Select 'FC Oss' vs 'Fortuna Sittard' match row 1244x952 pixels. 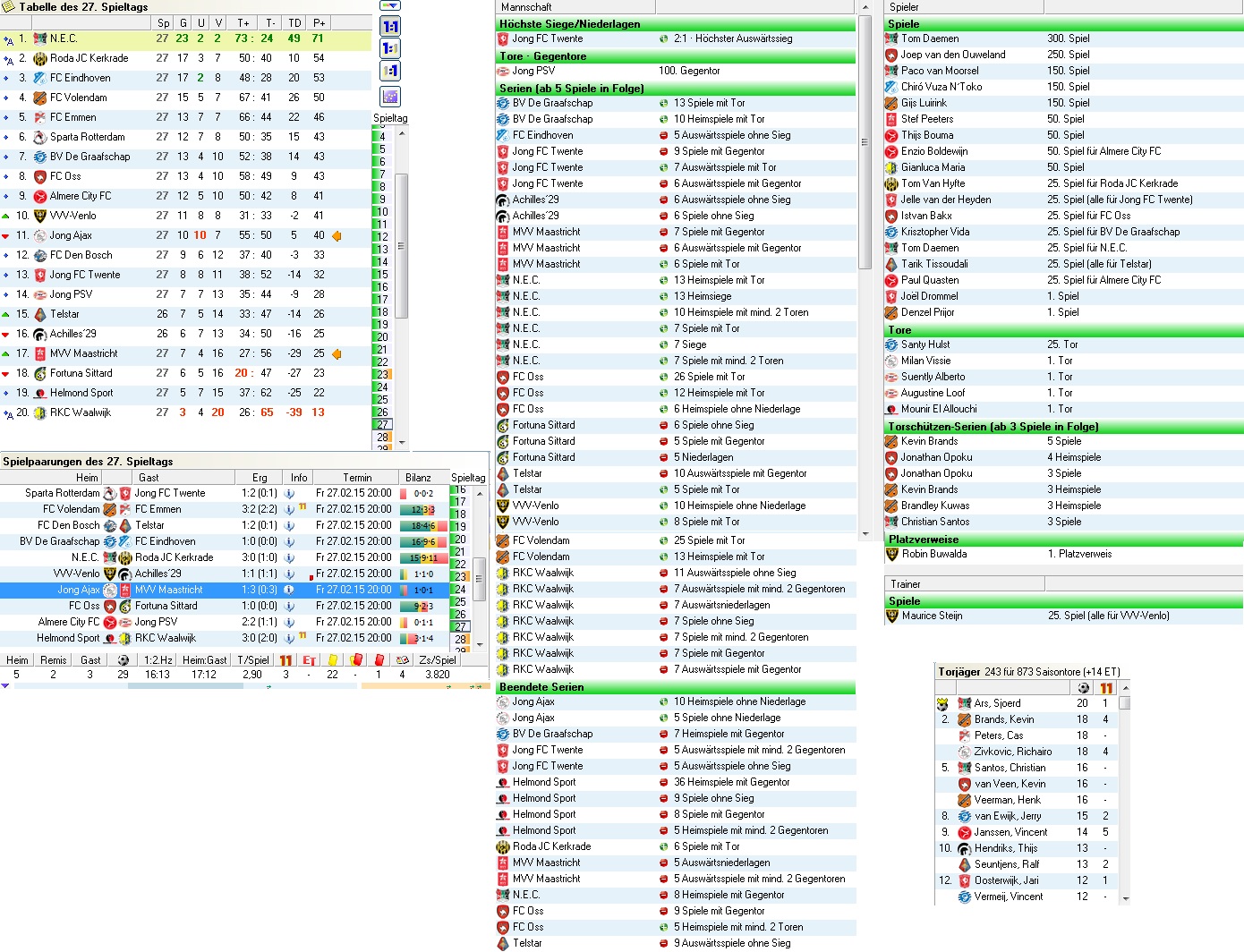click(224, 606)
